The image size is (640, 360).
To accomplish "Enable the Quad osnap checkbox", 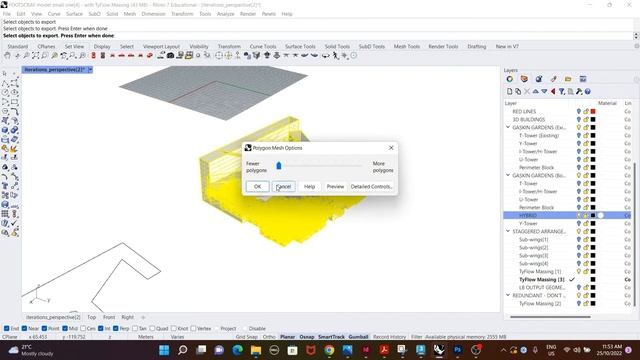I will (x=152, y=328).
